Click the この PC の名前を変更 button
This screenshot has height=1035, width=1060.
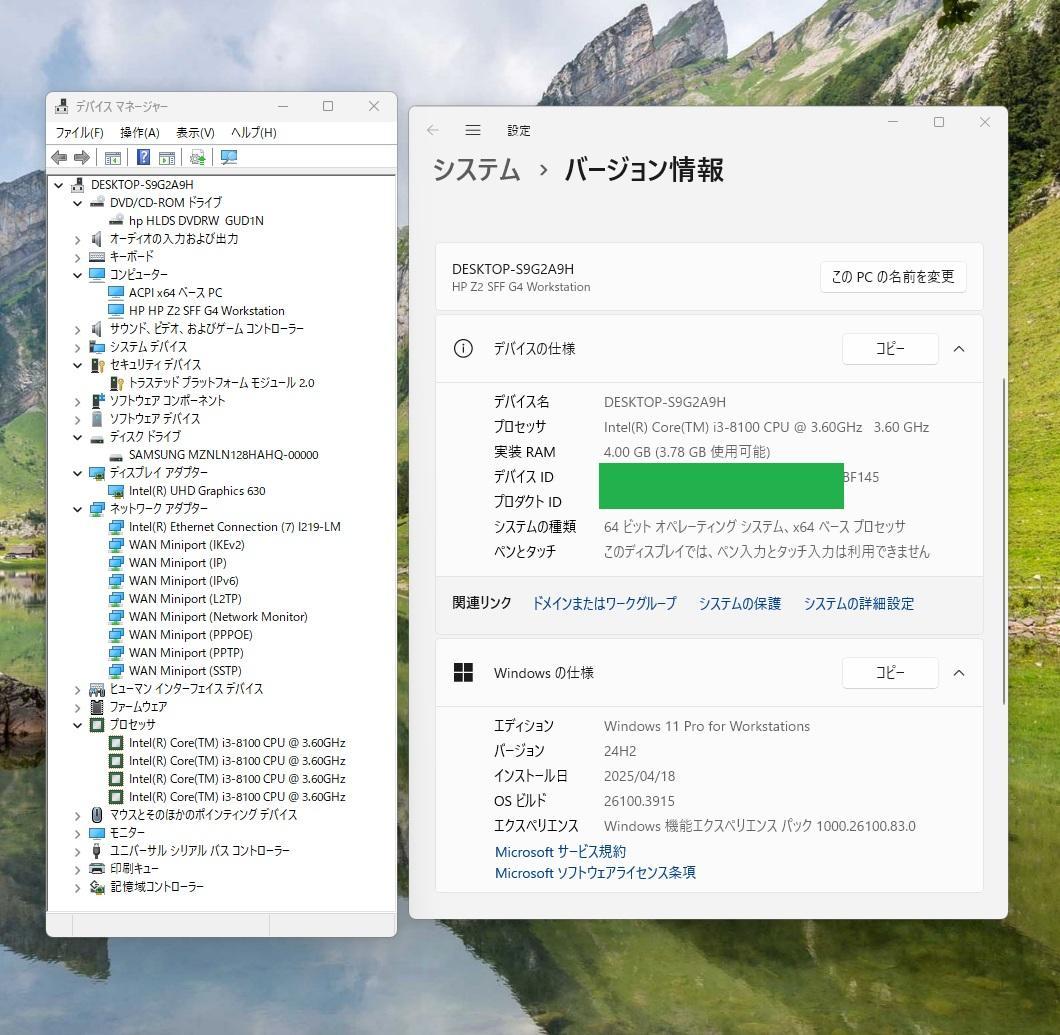pos(892,277)
